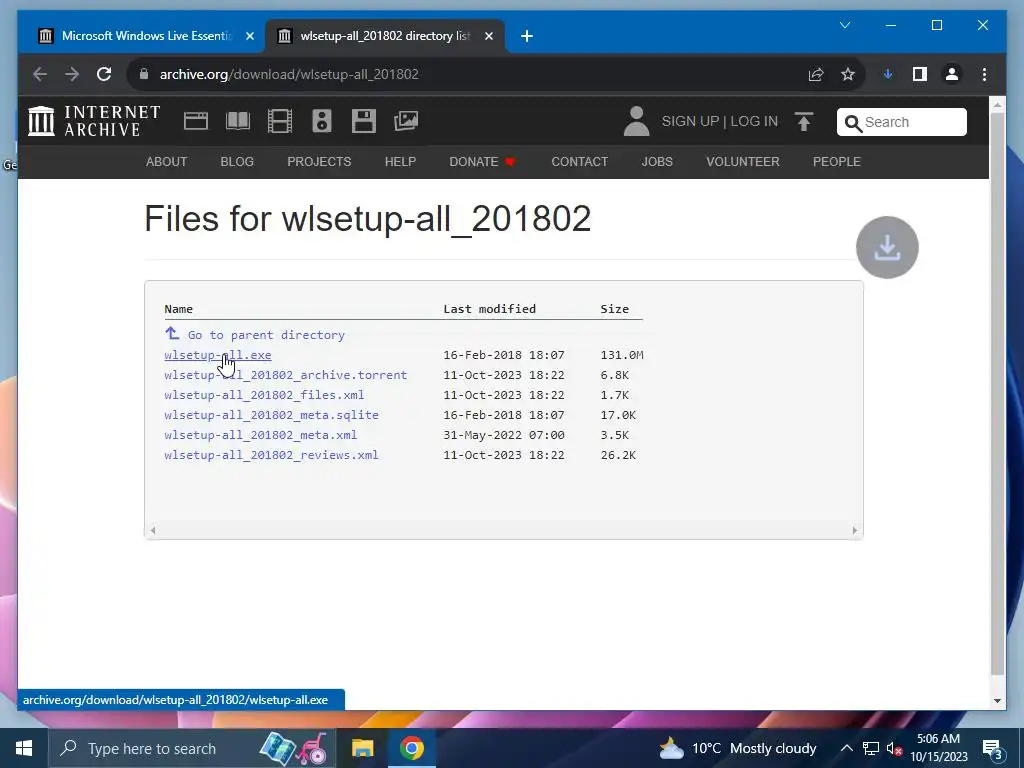Click the LOG IN link
Screen dimensions: 1024x768
pyautogui.click(x=754, y=121)
